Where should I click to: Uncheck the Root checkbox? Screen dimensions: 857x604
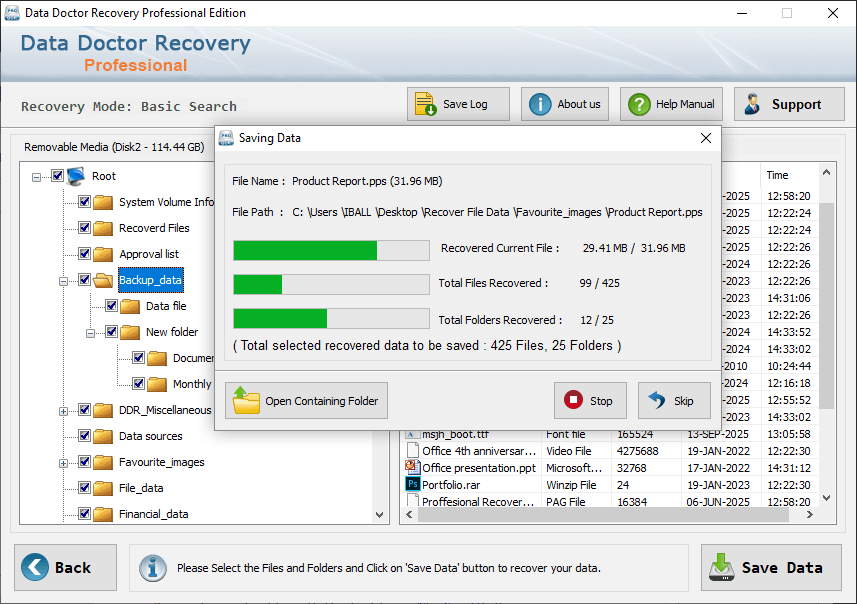pos(57,175)
